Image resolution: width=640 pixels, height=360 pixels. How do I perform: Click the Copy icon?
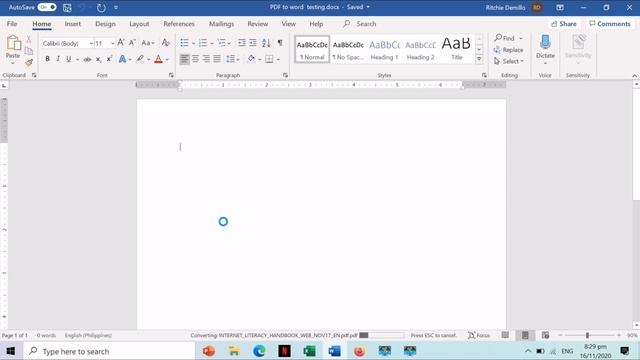coord(29,51)
